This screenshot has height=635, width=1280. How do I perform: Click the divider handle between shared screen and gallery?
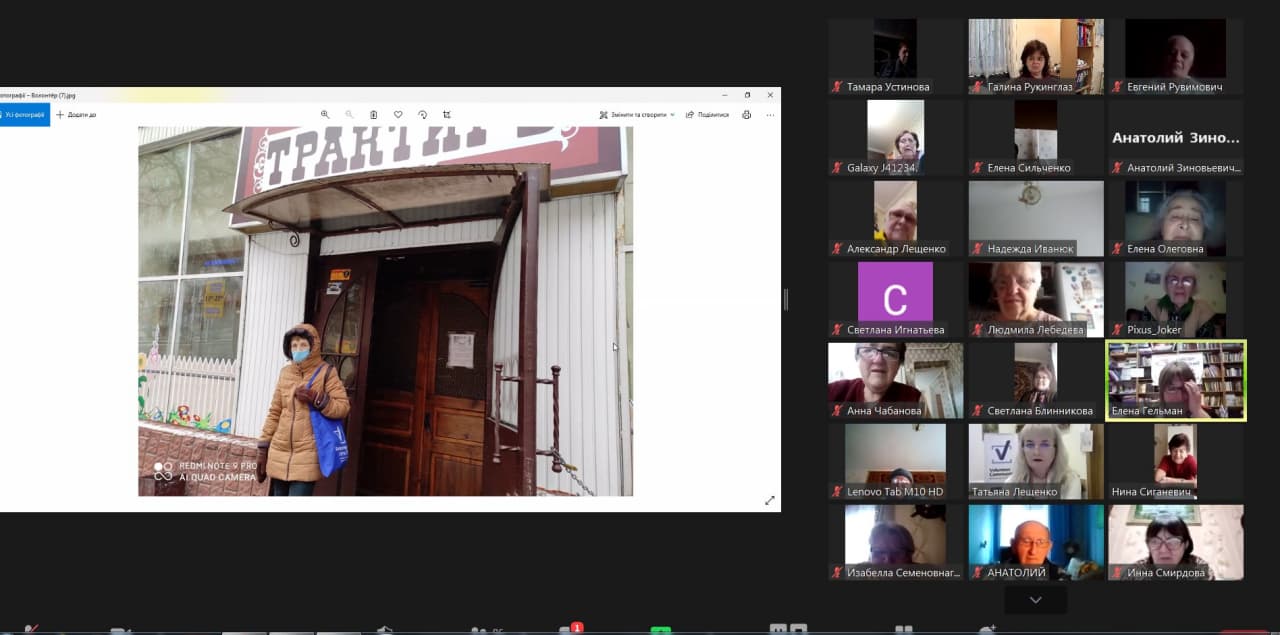tap(785, 299)
